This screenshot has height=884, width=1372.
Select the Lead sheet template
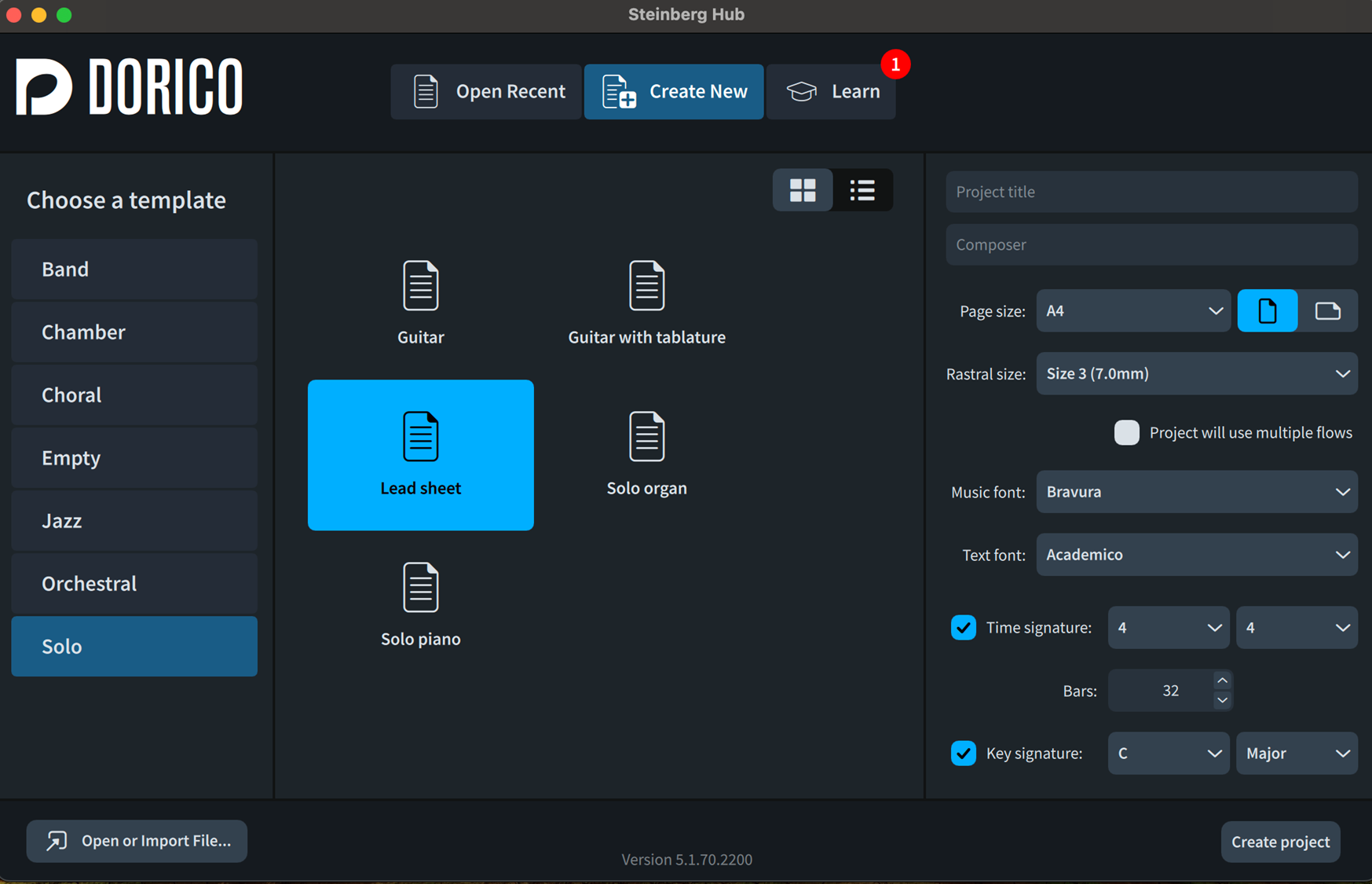pyautogui.click(x=420, y=455)
